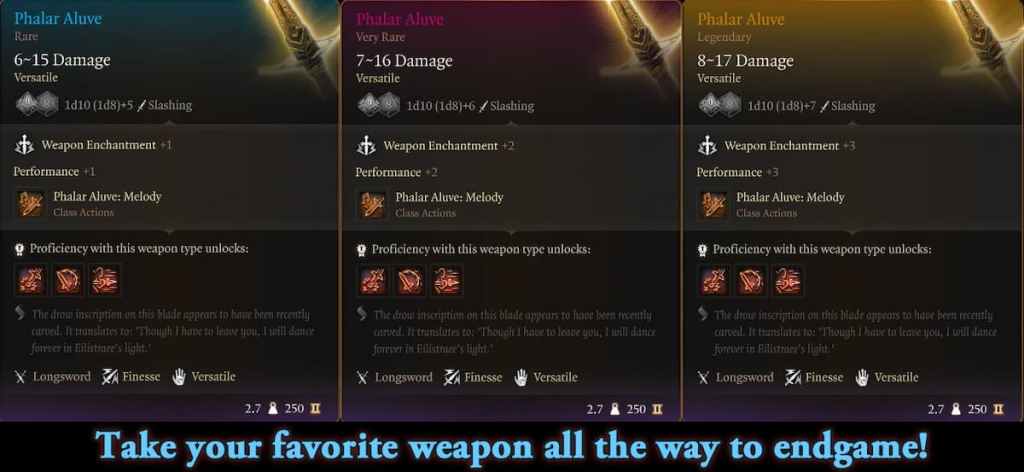1024x472 pixels.
Task: Click the drow inscription text in Very Rare panel
Action: tap(513, 332)
